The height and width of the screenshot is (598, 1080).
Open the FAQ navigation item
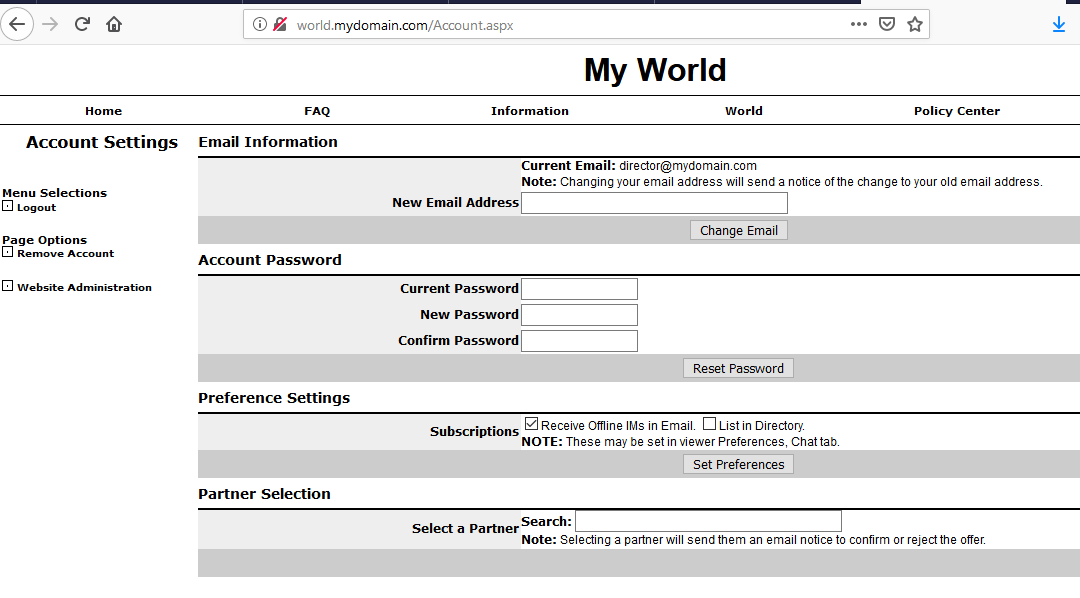[x=317, y=111]
